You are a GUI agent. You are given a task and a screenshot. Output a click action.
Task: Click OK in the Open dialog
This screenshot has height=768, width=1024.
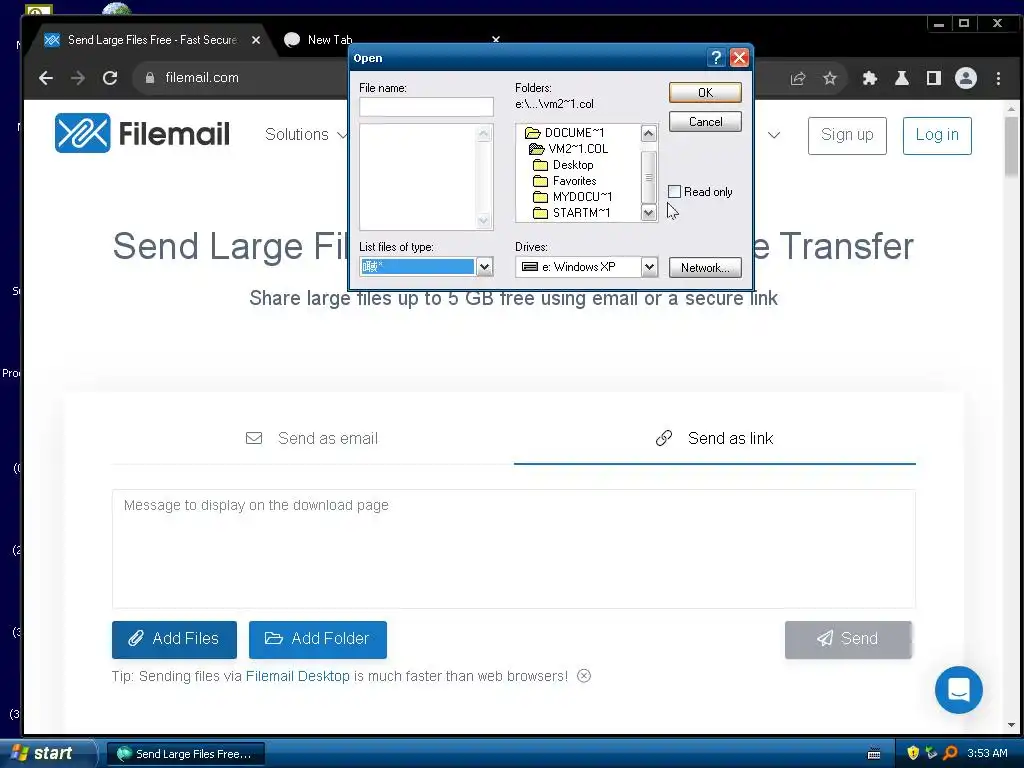point(705,93)
